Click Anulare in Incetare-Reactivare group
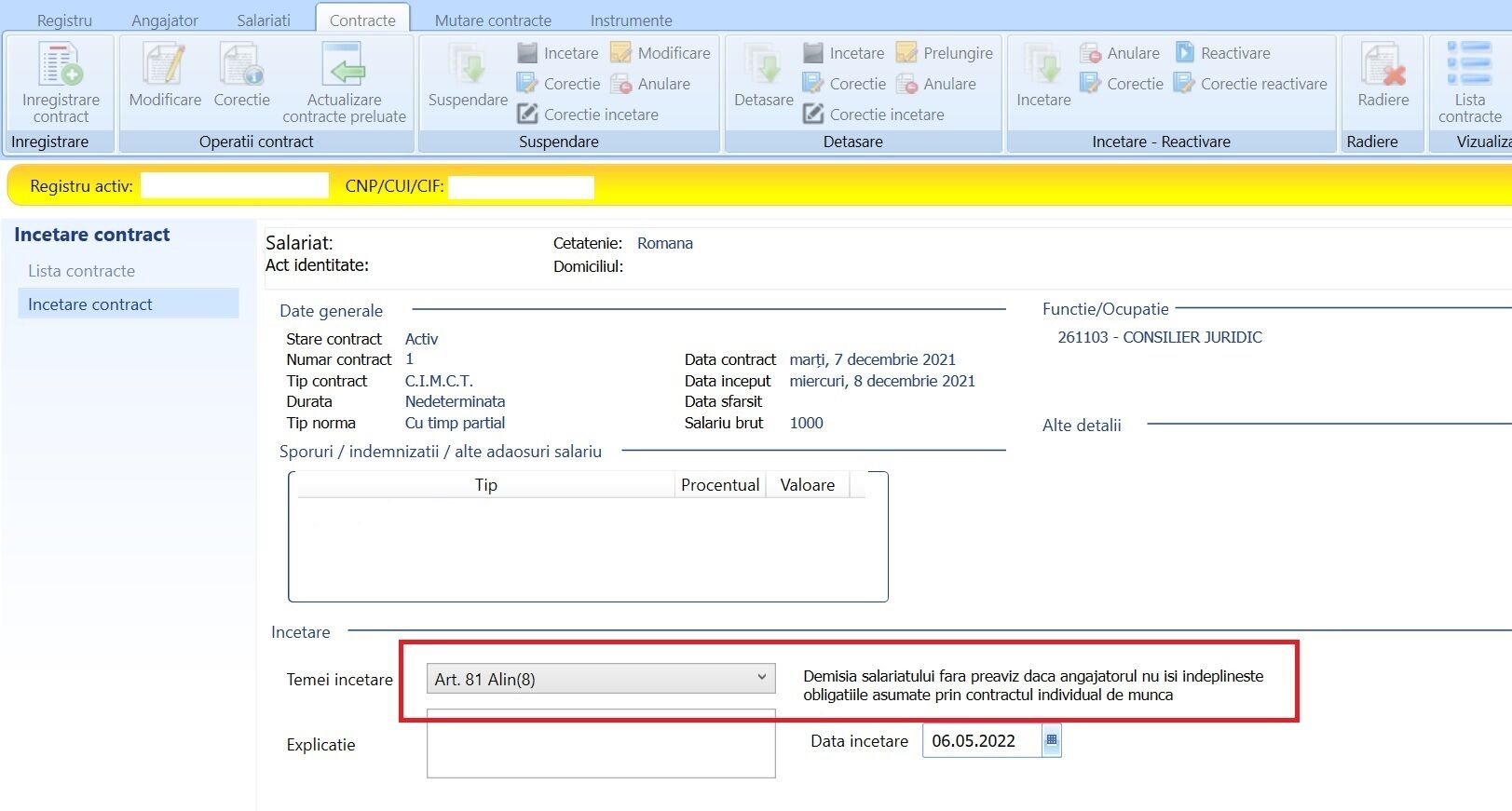Screen dimensions: 1512x811 (x=1120, y=53)
